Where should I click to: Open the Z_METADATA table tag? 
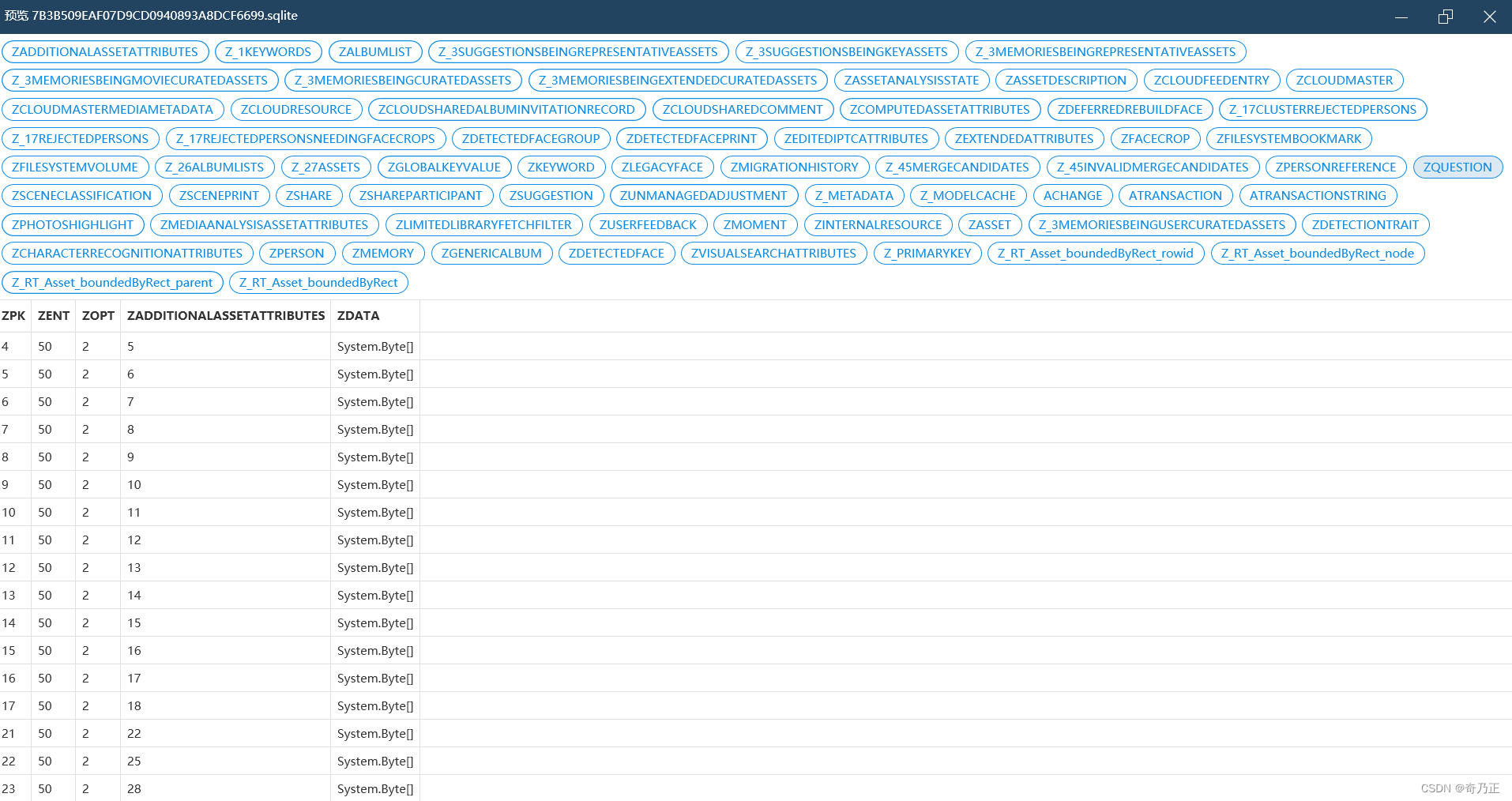point(854,196)
